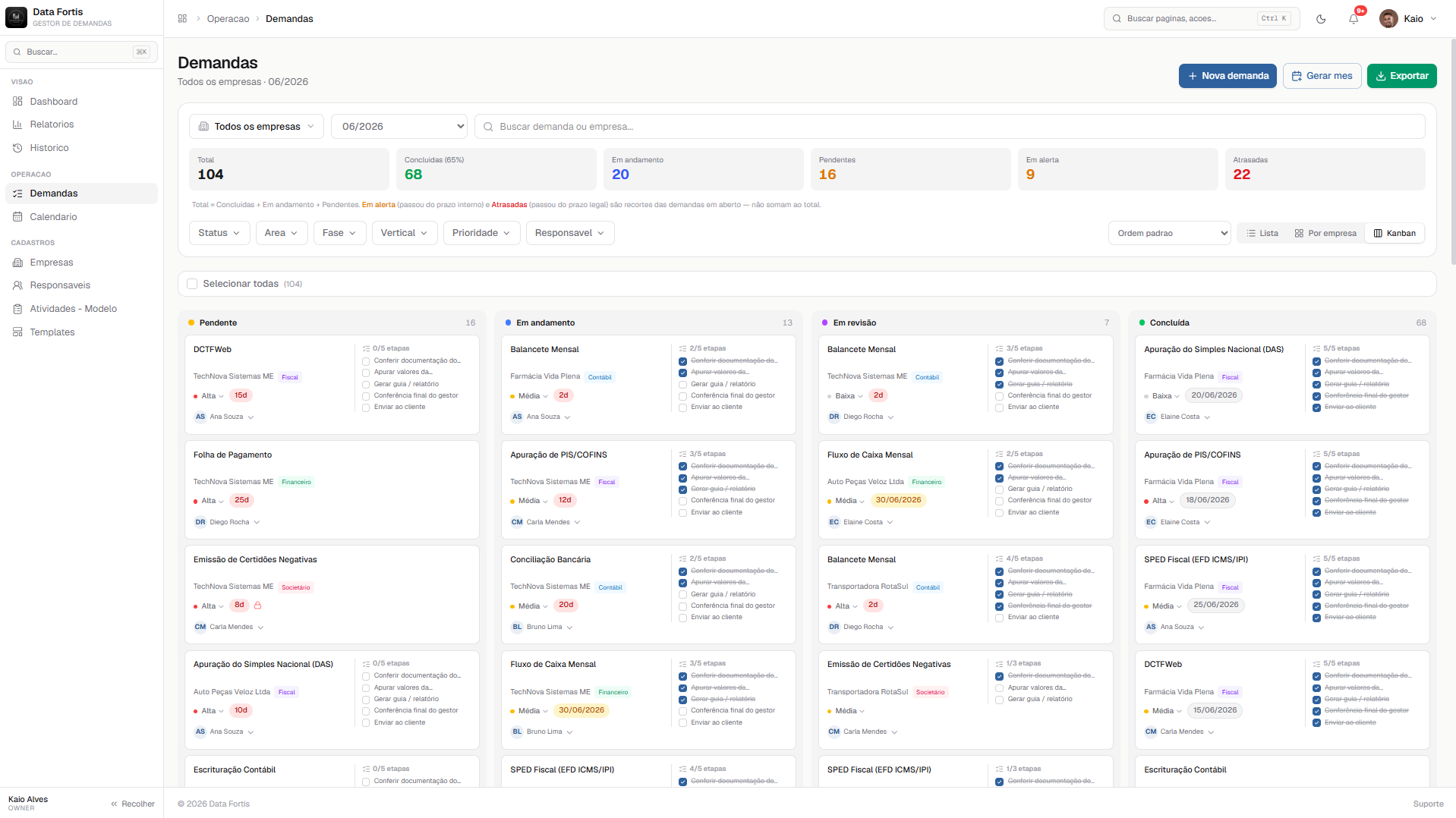Screen dimensions: 1456x818
Task: Open the 06/2026 month selector
Action: [x=399, y=127]
